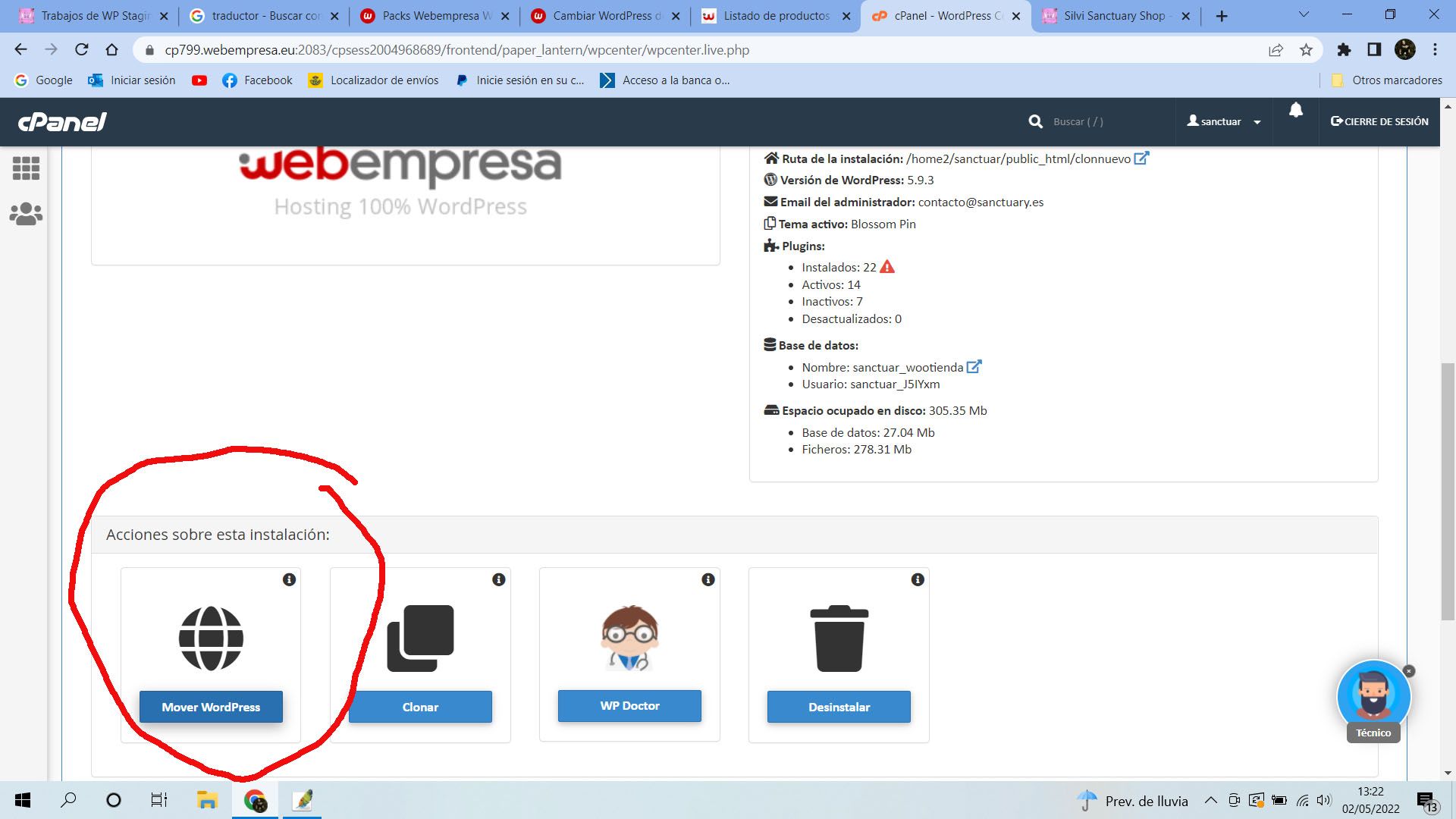Open user manager icon in sidebar
Viewport: 1456px width, 819px height.
pyautogui.click(x=26, y=214)
